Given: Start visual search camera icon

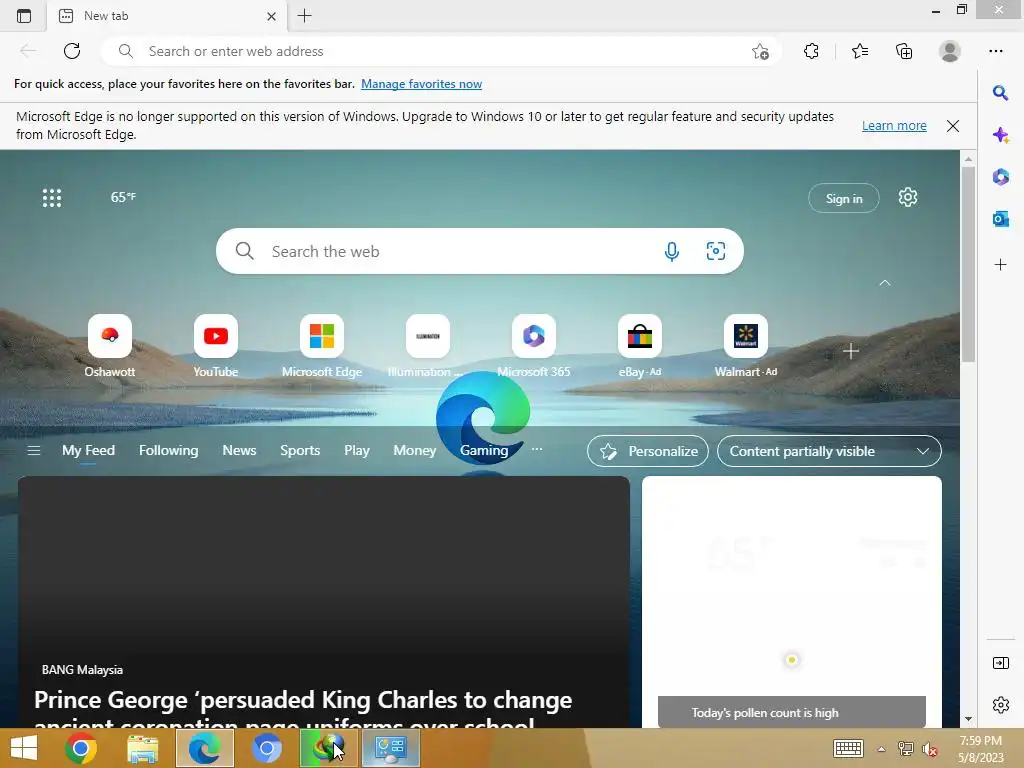Looking at the screenshot, I should point(716,251).
